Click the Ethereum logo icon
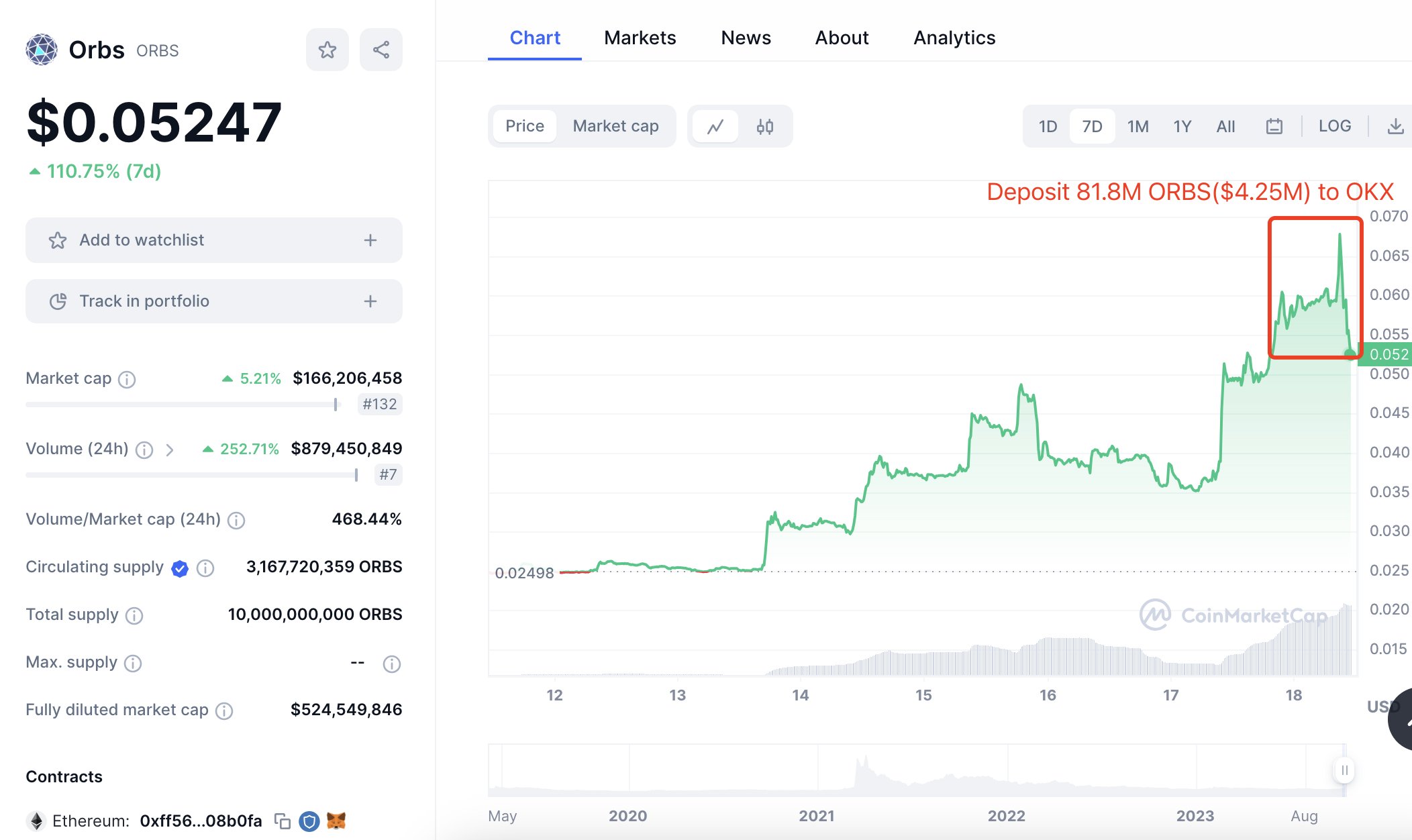The height and width of the screenshot is (840, 1412). pyautogui.click(x=36, y=821)
